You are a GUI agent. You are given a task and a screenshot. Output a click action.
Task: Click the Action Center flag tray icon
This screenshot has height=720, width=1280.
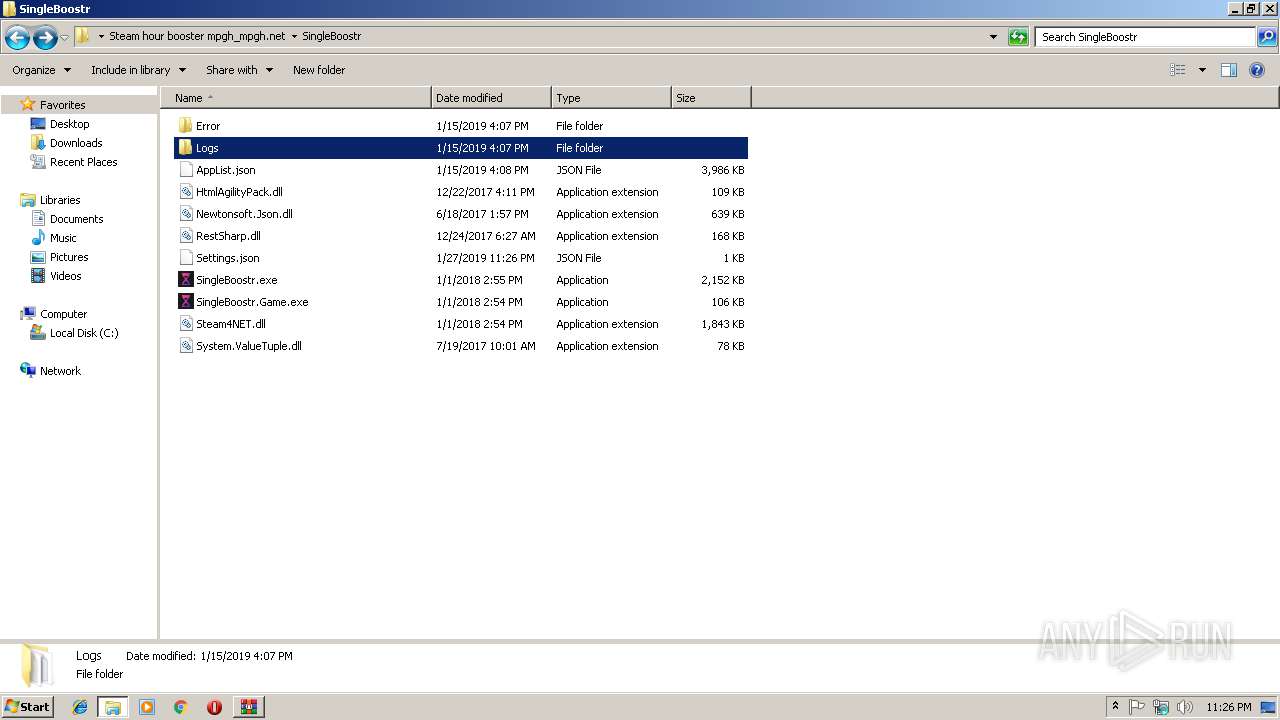1137,707
